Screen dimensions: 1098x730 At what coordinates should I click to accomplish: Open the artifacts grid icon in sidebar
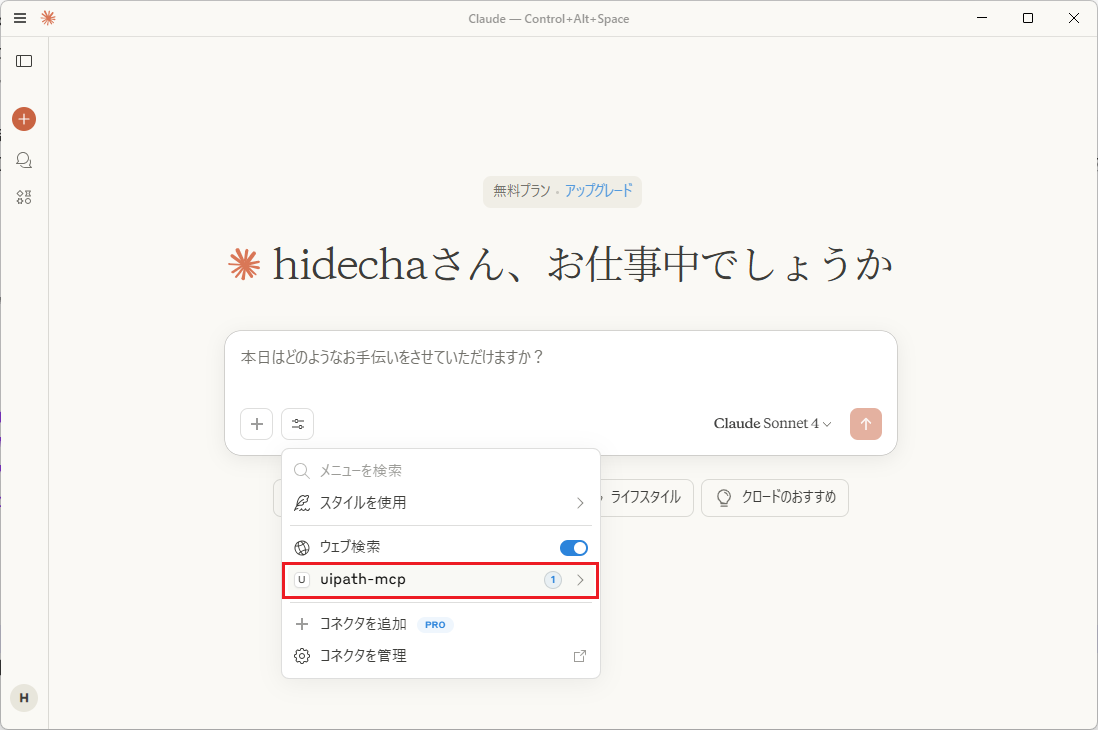tap(24, 198)
